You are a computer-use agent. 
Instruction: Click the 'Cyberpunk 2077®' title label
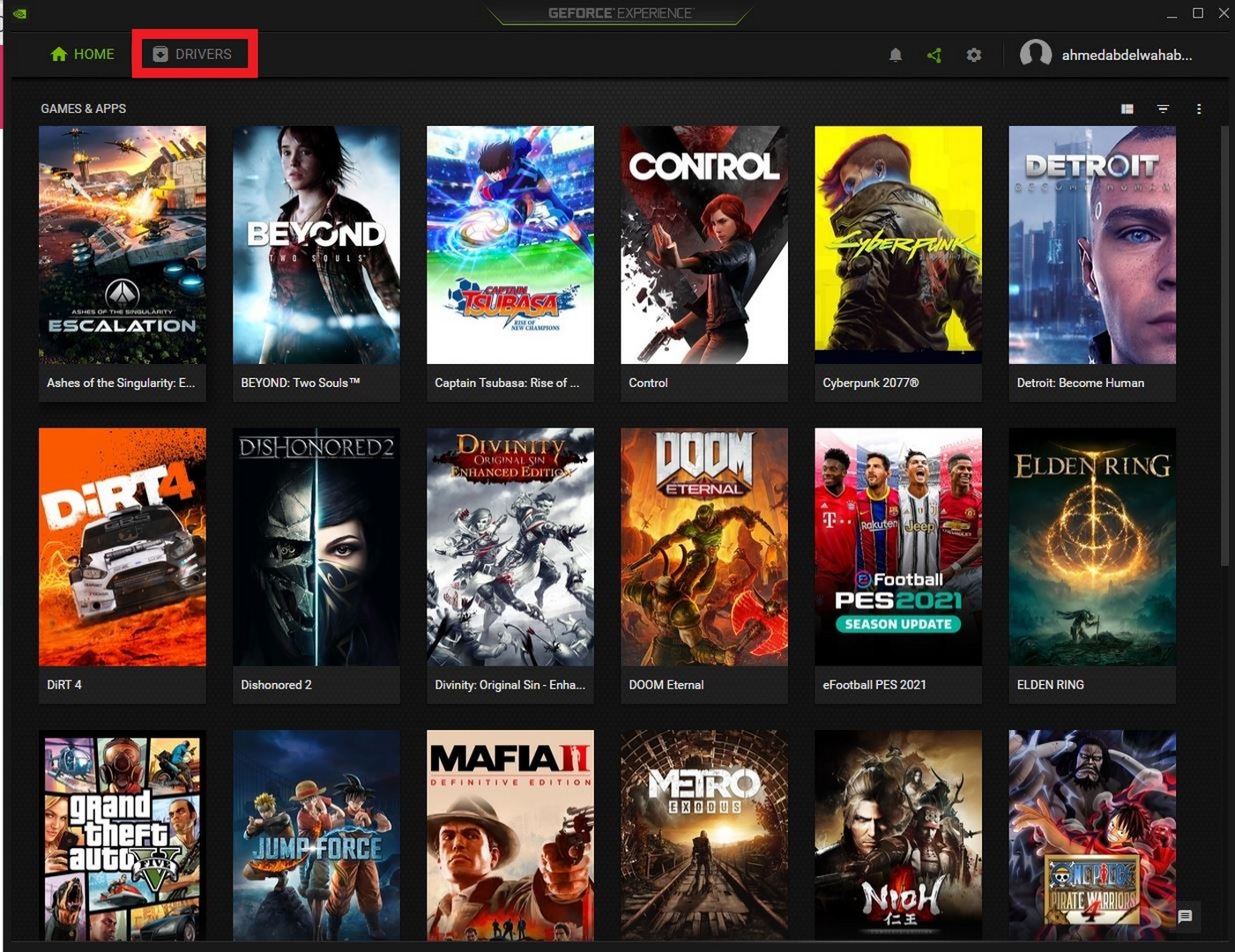870,383
